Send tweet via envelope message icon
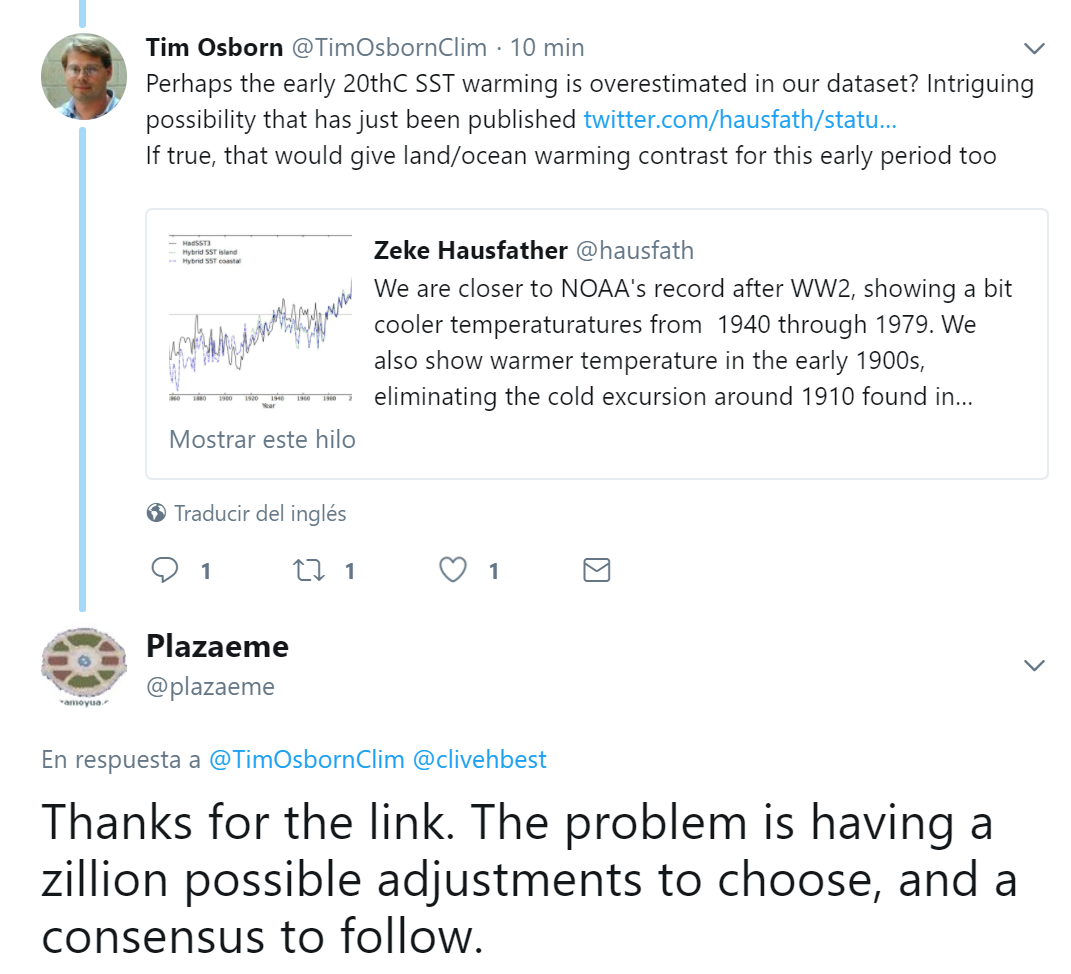 596,570
